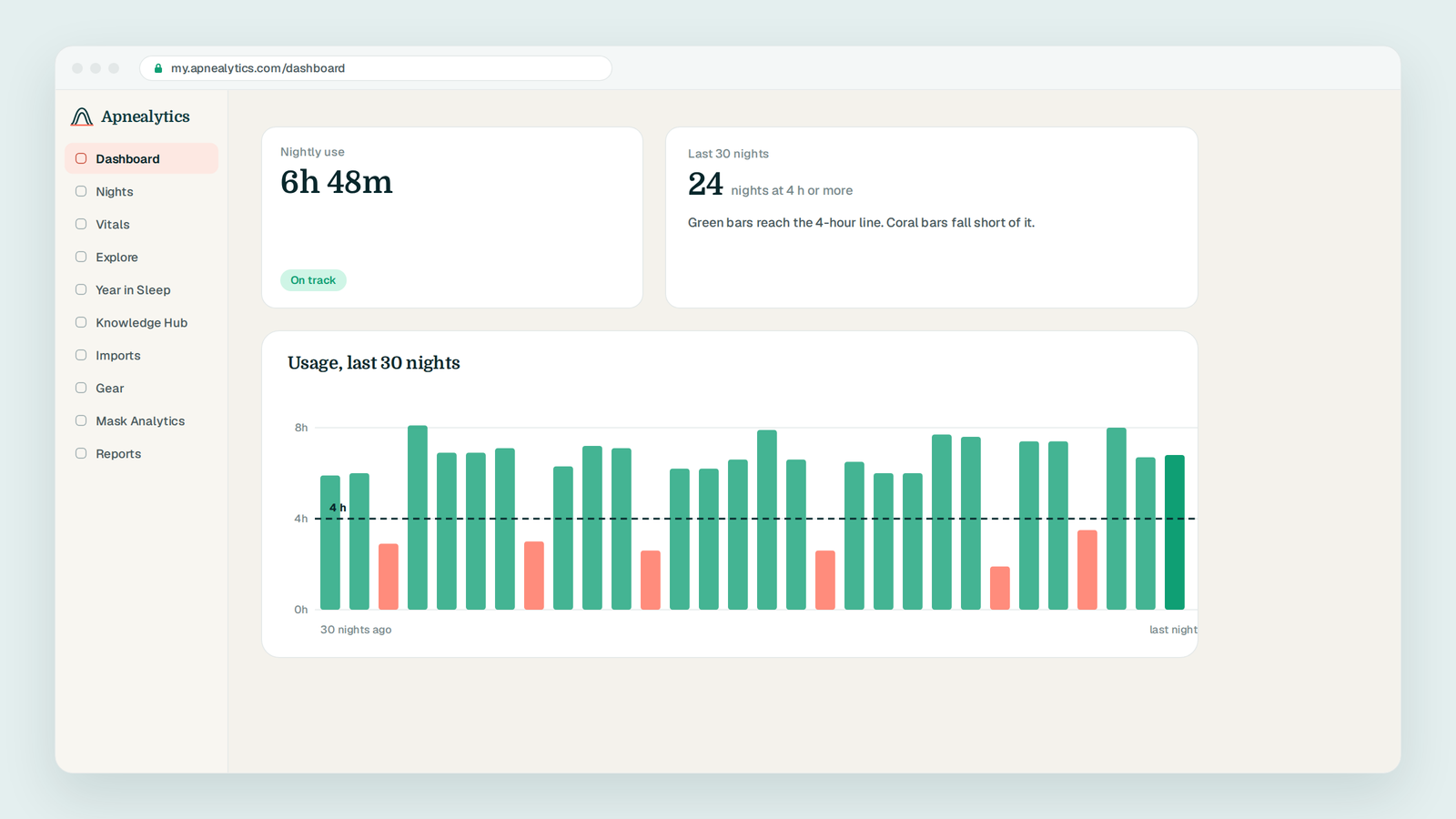Click the 4 h threshold line label
1456x819 pixels.
pyautogui.click(x=338, y=508)
